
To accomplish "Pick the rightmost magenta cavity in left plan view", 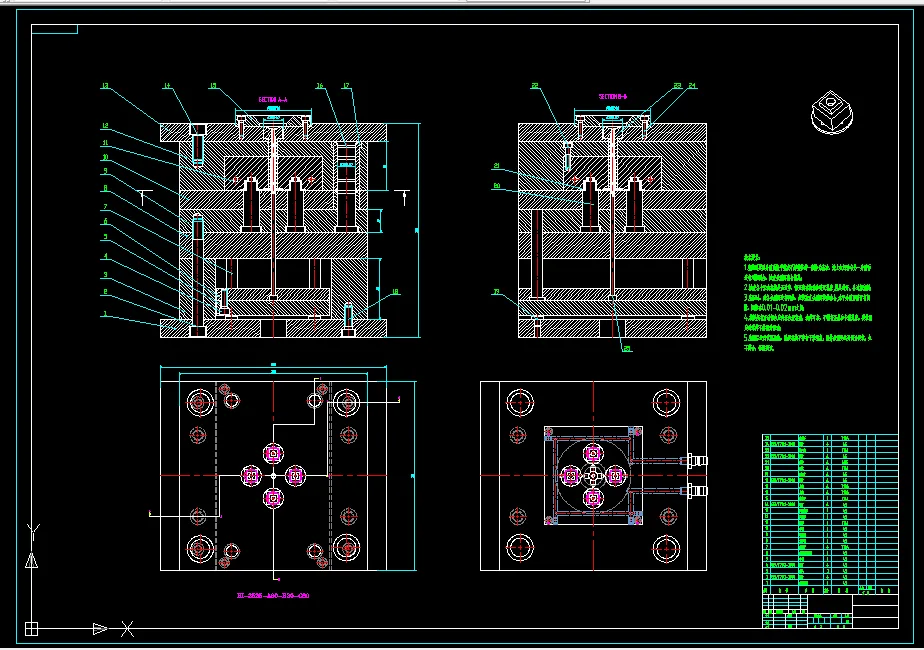I will 295,476.
